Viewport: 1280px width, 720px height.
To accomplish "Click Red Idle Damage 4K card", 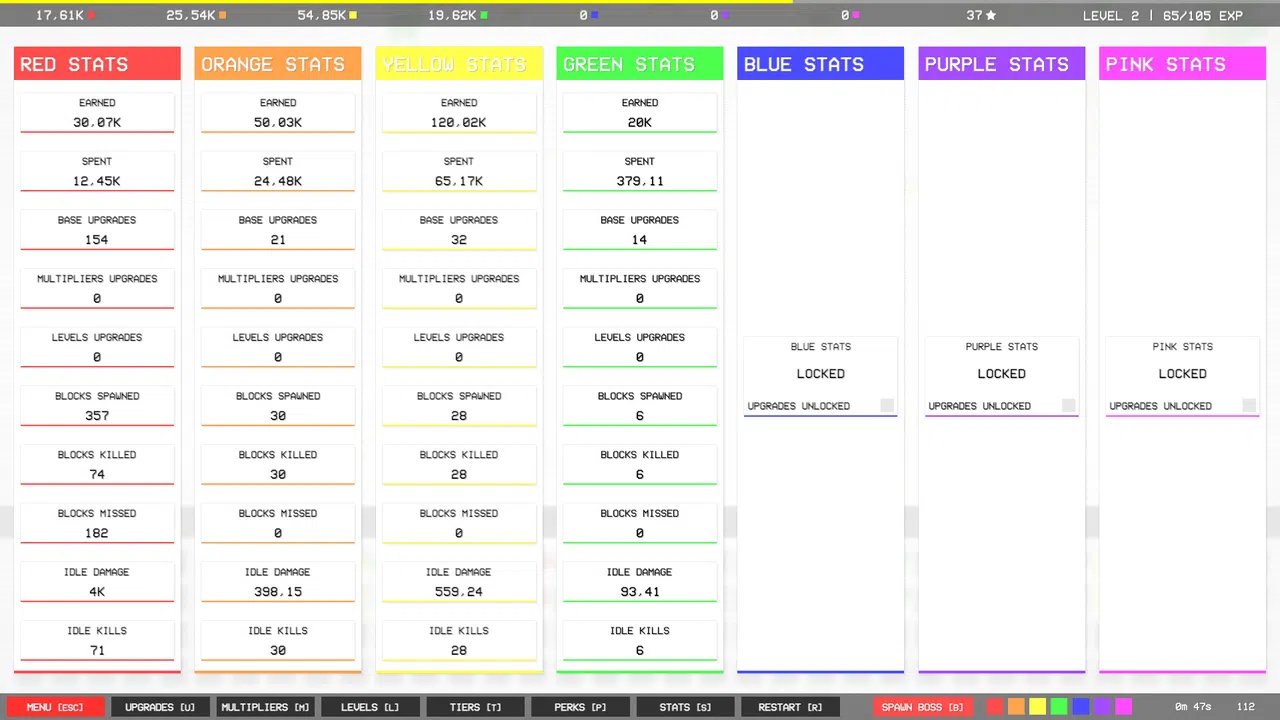I will (97, 583).
